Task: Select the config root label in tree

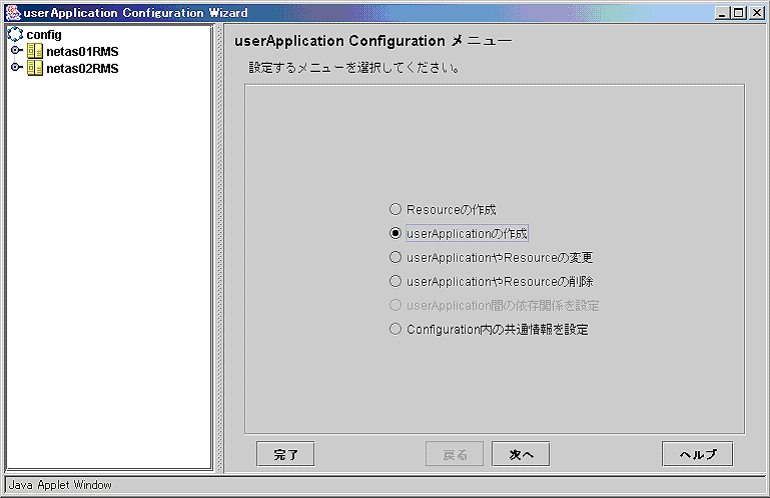Action: coord(44,35)
